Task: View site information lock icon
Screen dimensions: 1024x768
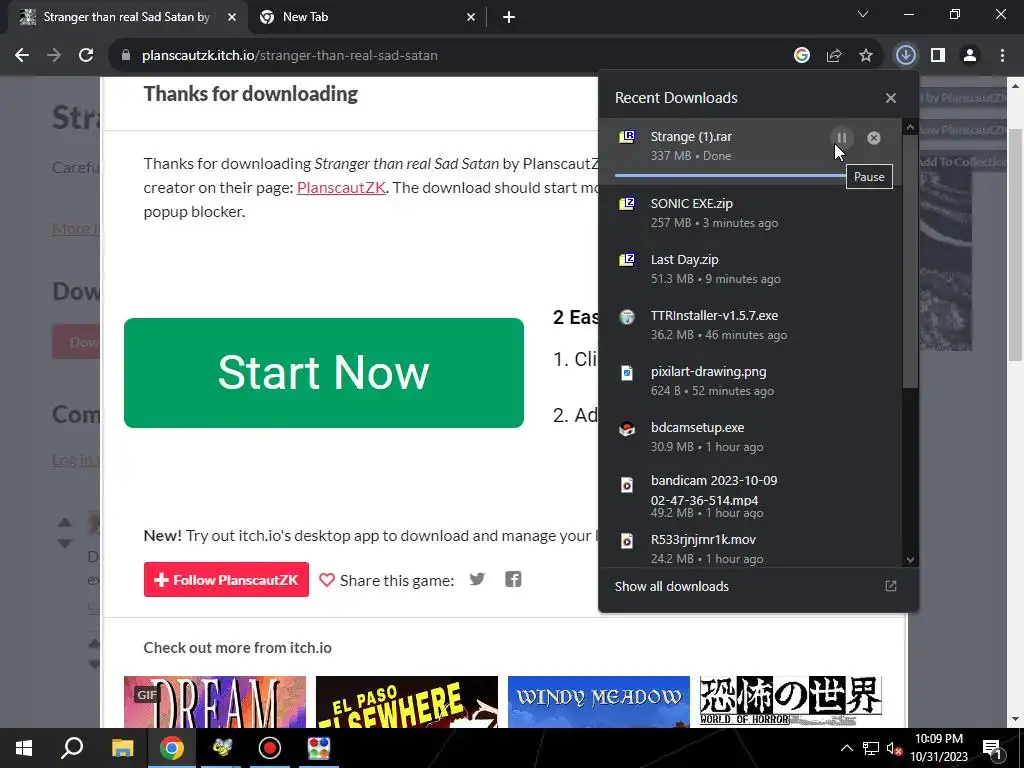Action: [x=126, y=56]
